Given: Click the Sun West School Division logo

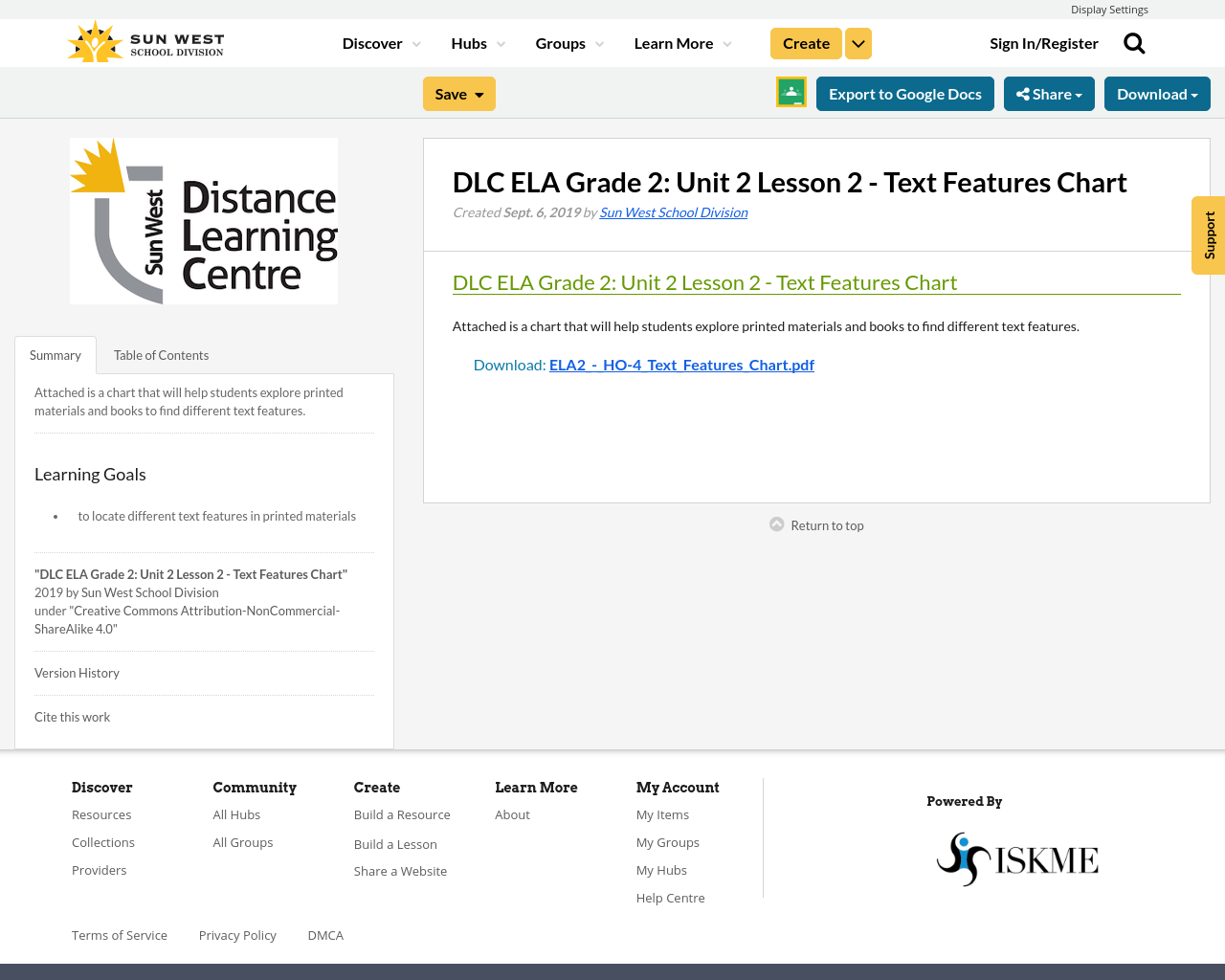Looking at the screenshot, I should (x=145, y=39).
